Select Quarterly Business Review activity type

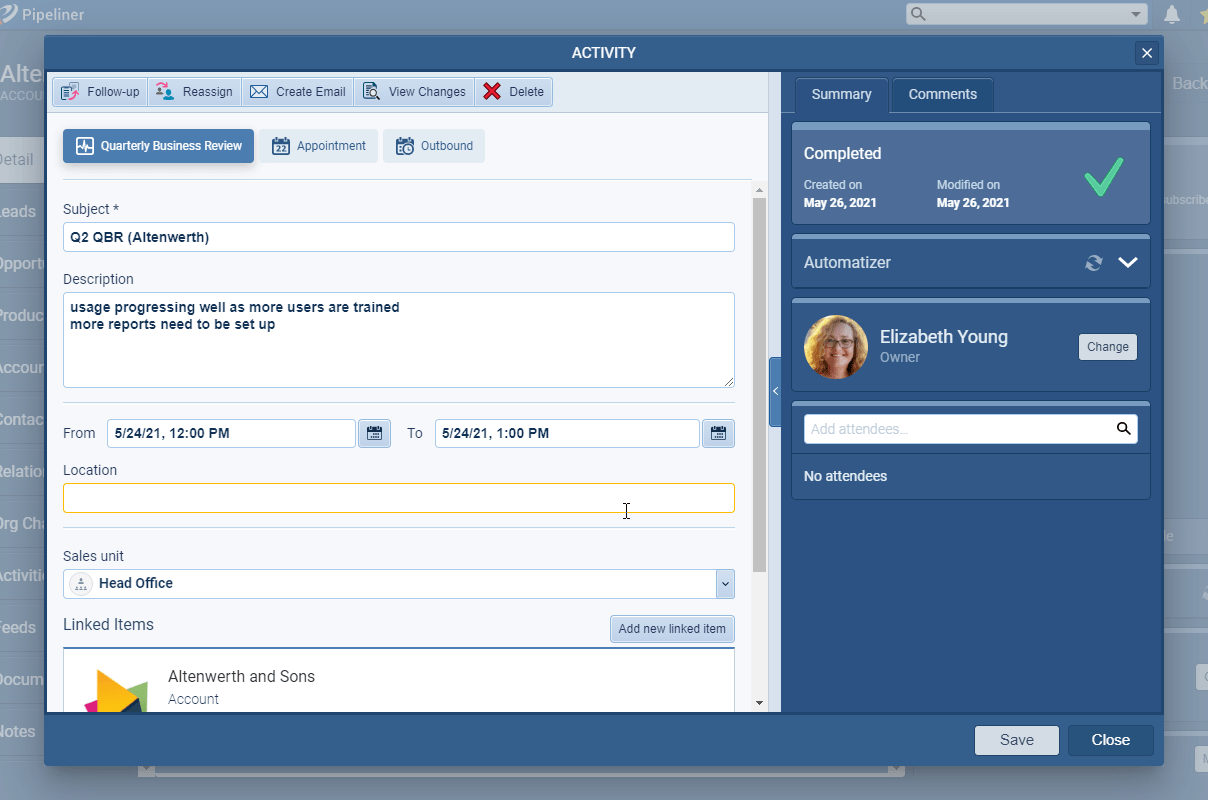click(159, 146)
